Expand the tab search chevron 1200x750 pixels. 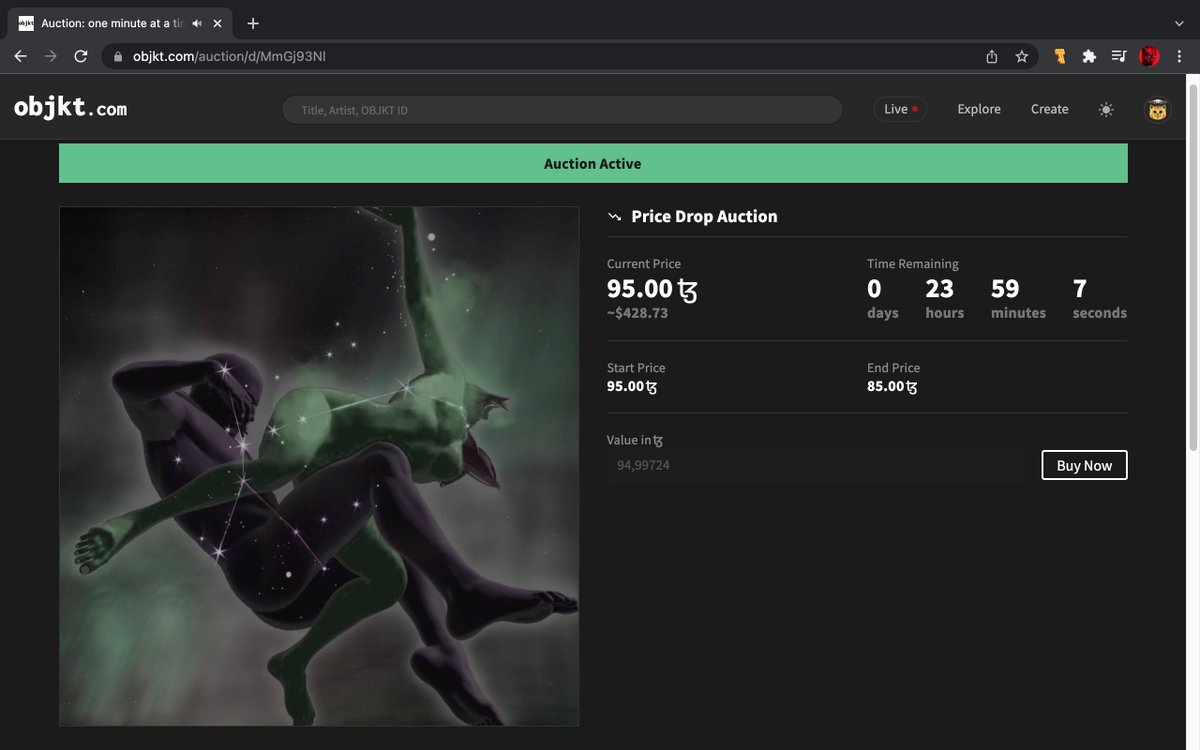pos(1179,23)
